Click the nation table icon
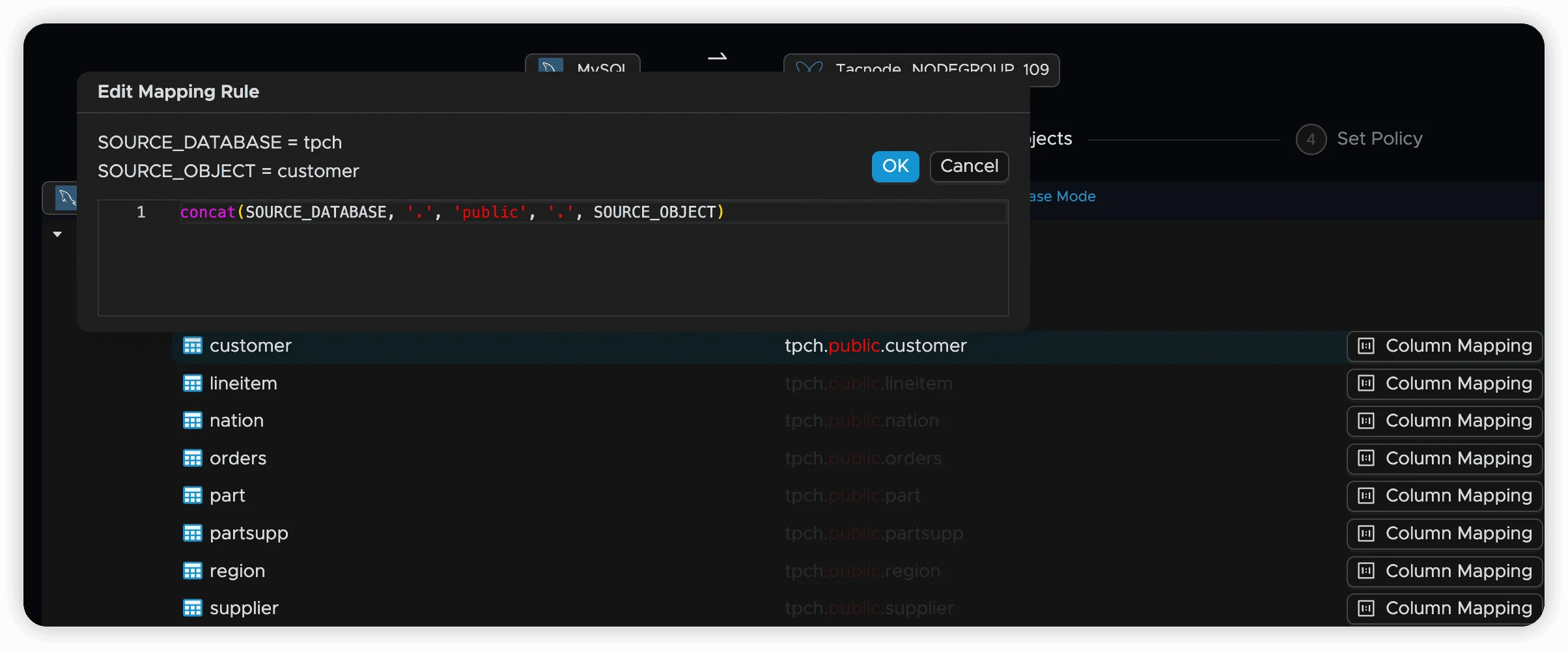Viewport: 1568px width, 650px height. tap(192, 421)
